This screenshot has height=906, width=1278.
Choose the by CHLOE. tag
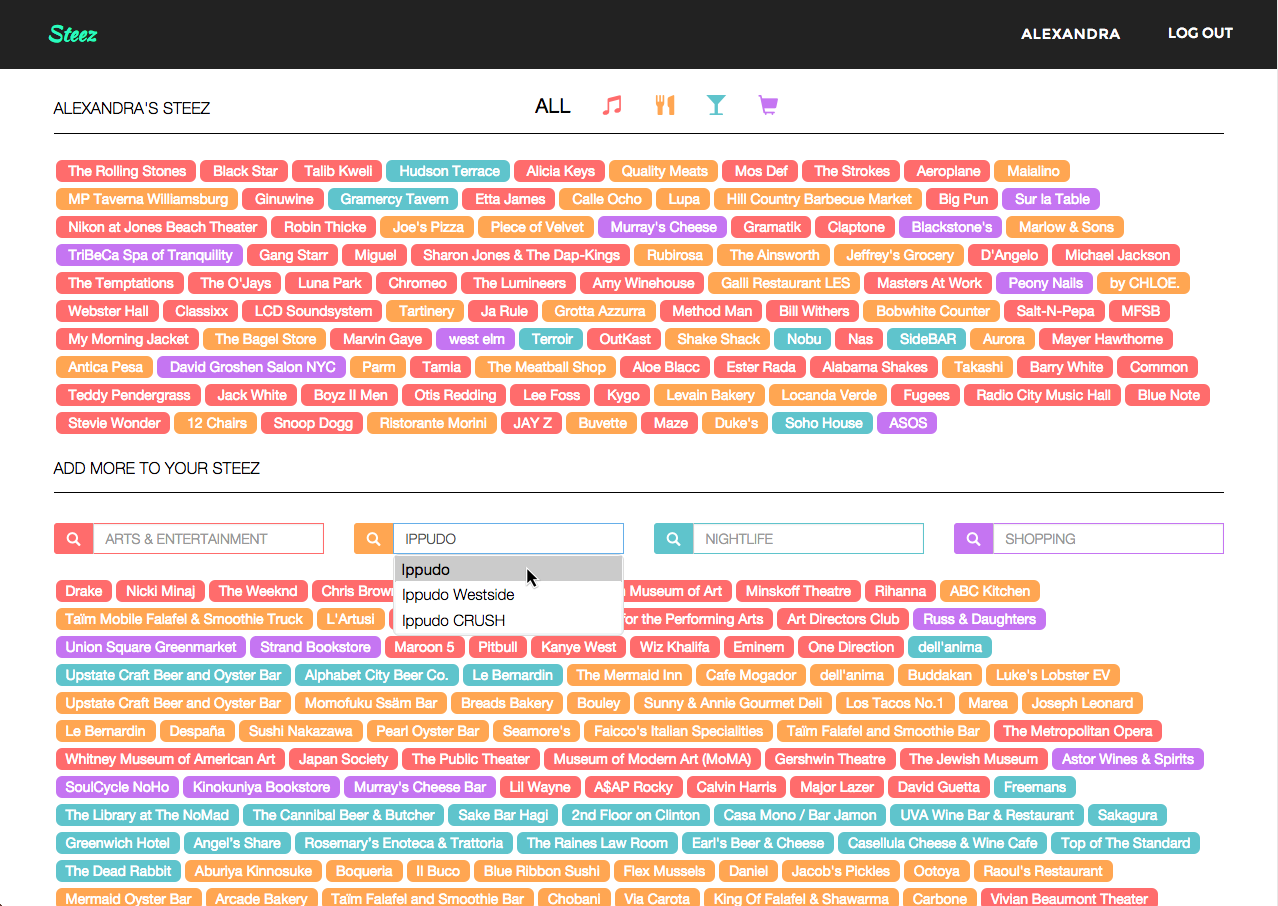pos(1144,283)
